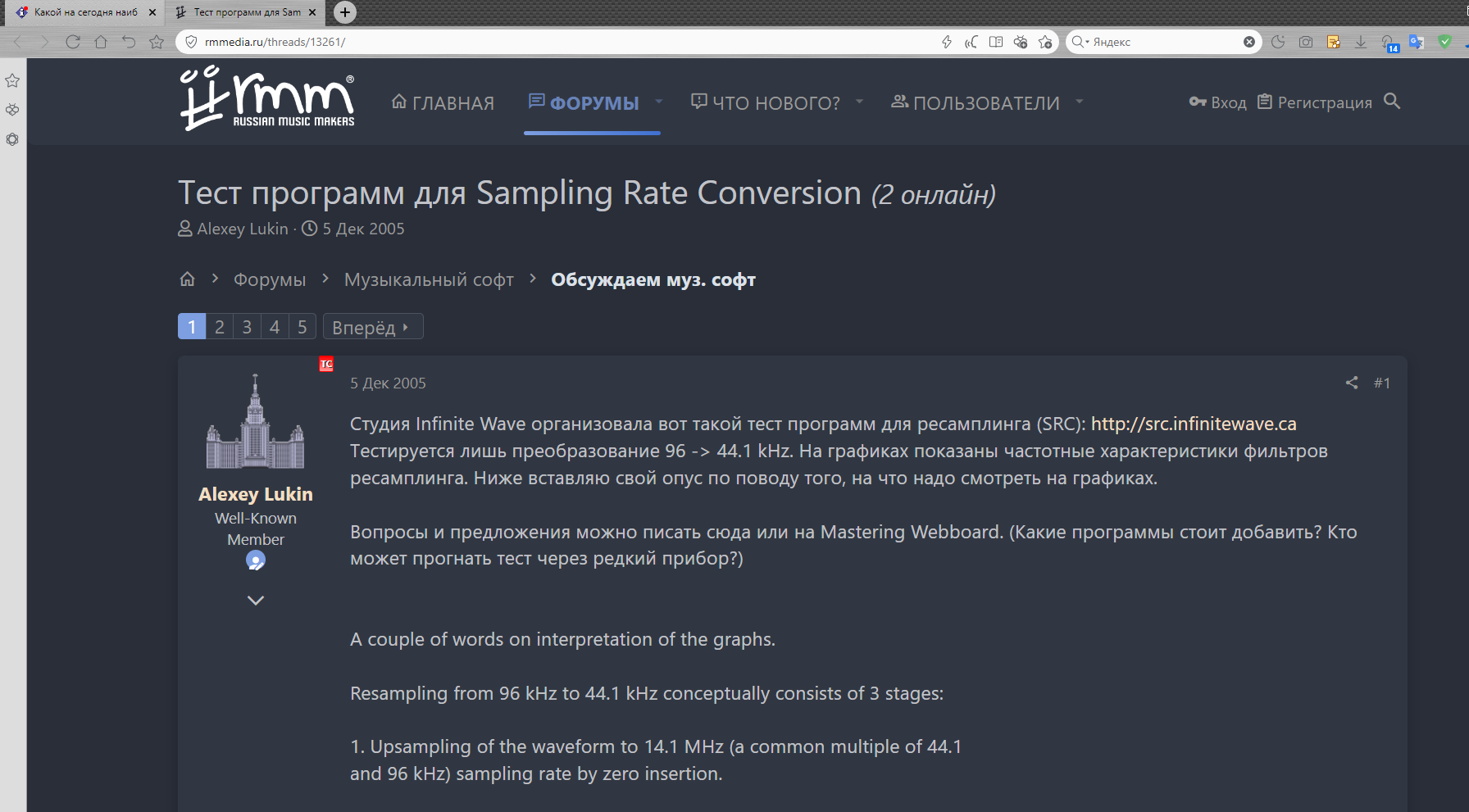Image resolution: width=1469 pixels, height=812 pixels.
Task: Open the browser downloads arrow icon
Action: click(x=1361, y=42)
